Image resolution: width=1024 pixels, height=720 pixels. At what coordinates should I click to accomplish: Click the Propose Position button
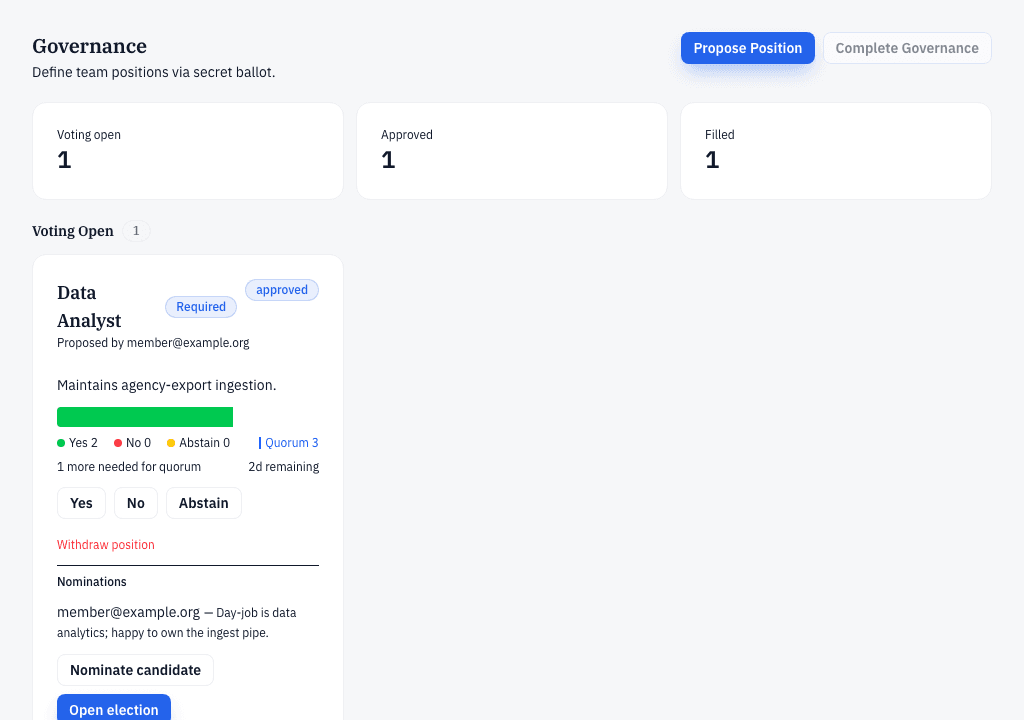[x=748, y=48]
